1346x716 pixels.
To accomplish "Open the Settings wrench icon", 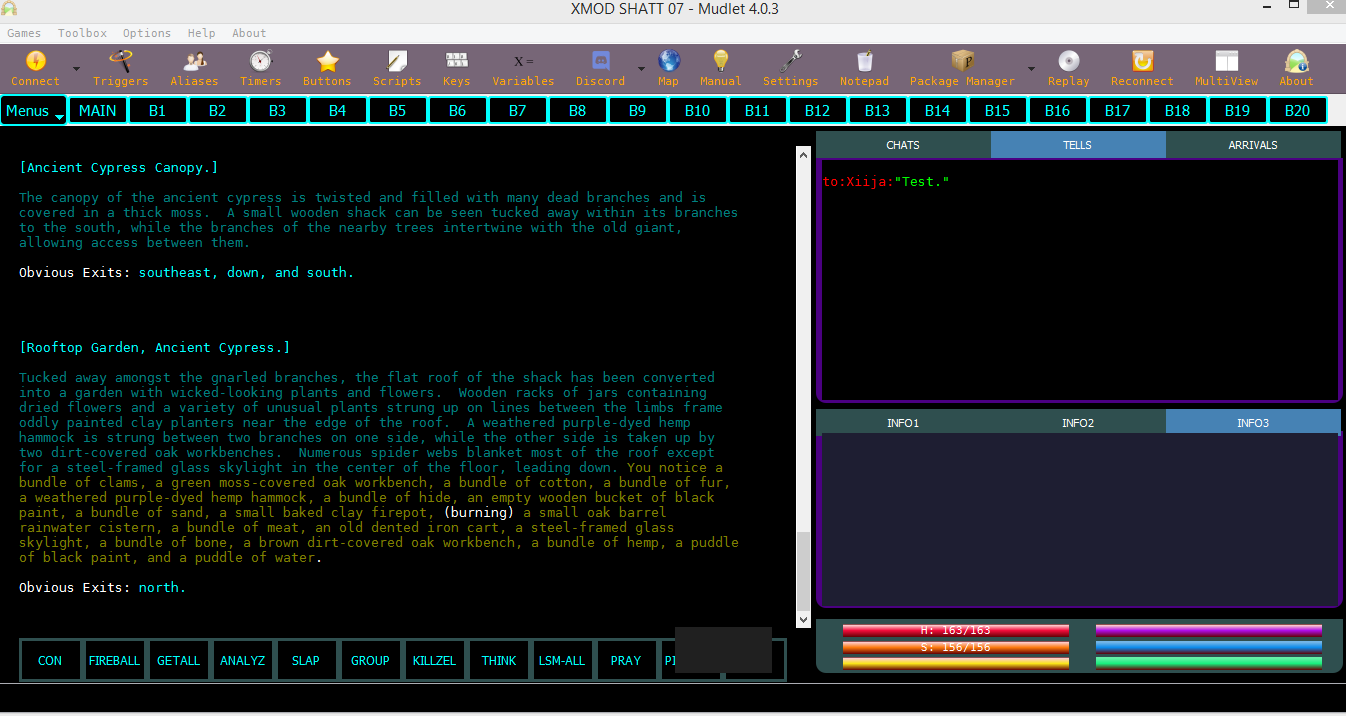I will point(790,69).
